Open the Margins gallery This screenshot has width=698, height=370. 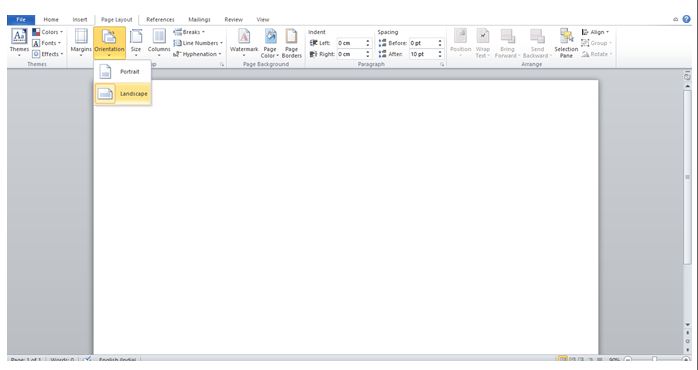point(81,43)
